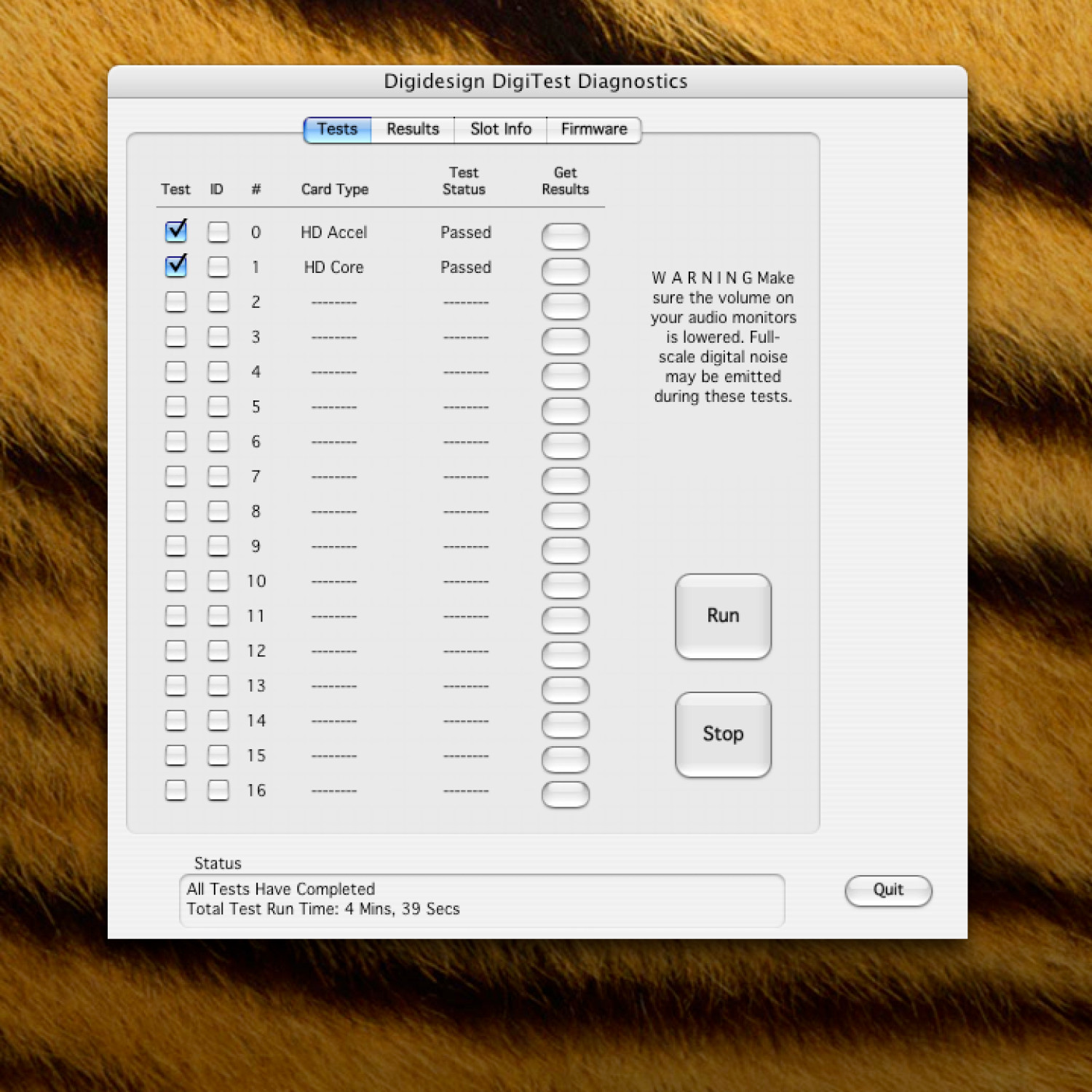
Task: Enable the Test checkbox for slot 3
Action: tap(175, 336)
